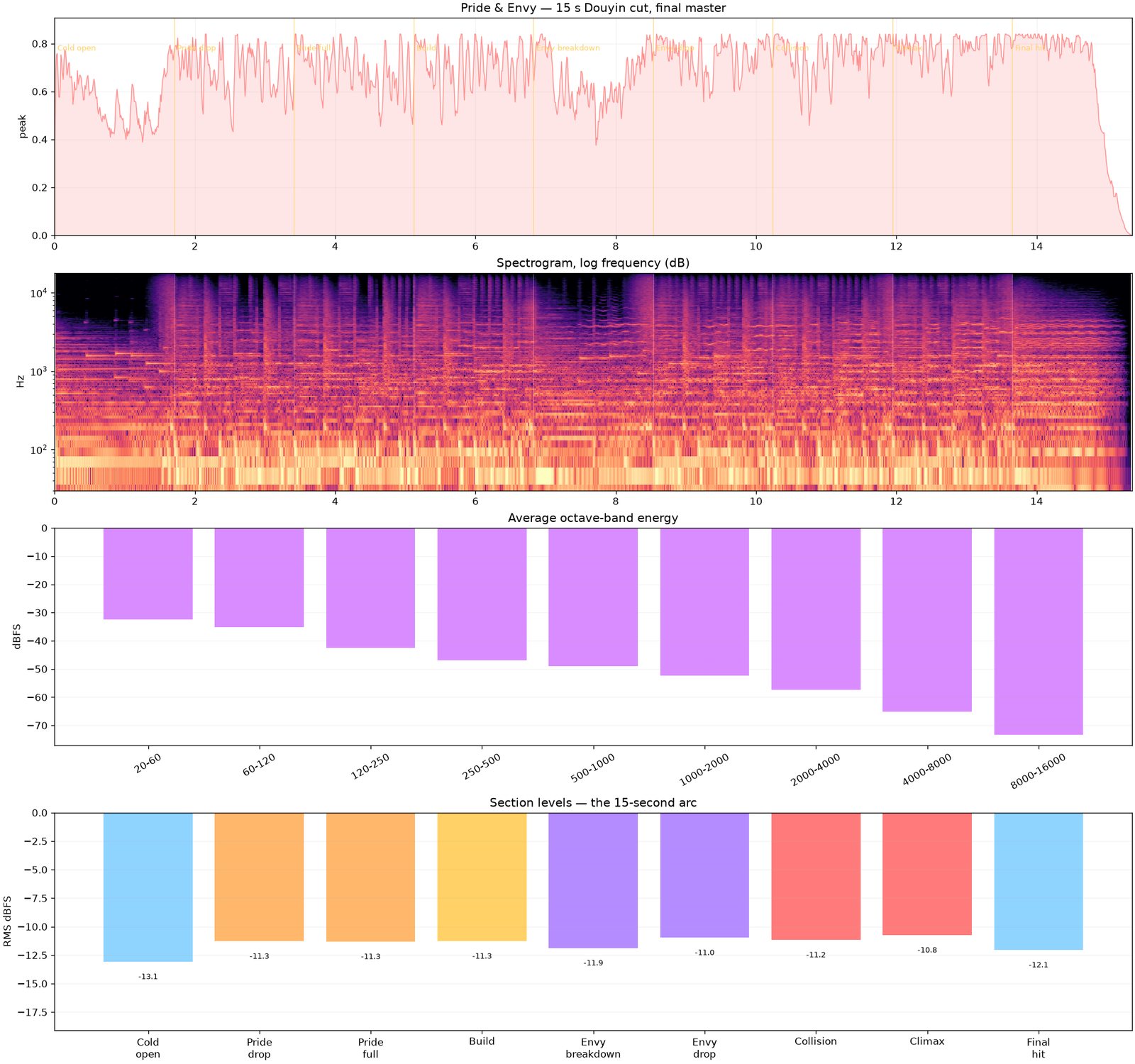Select the 250-500 octave-band bar
The height and width of the screenshot is (1064, 1135).
point(482,594)
